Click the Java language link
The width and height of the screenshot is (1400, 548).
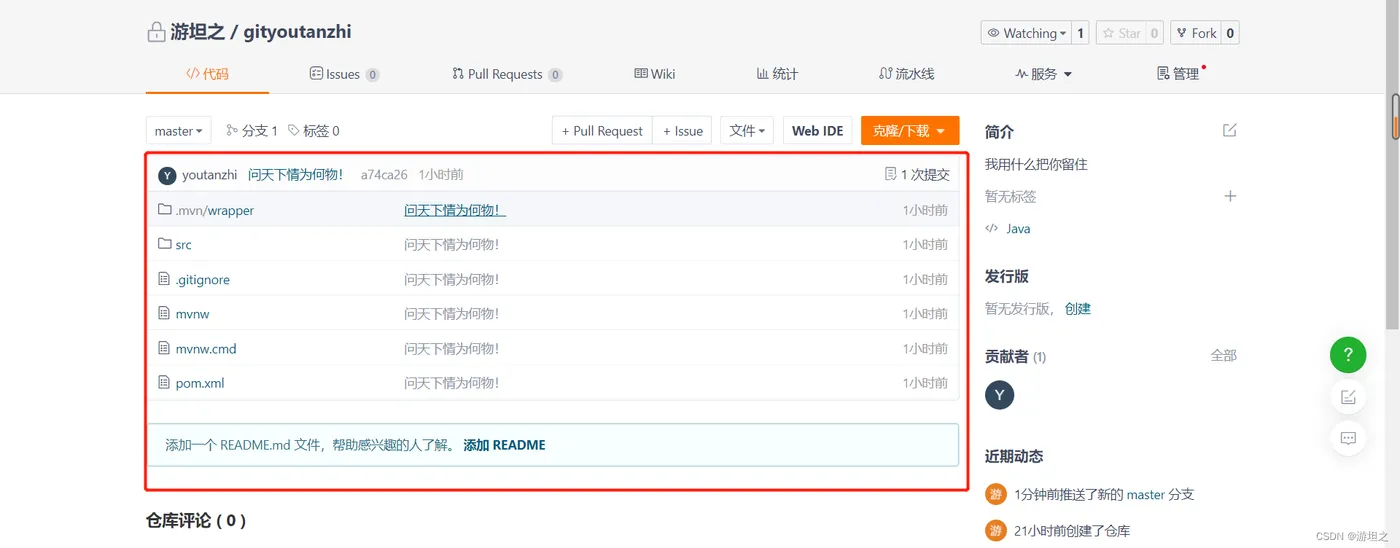point(1018,229)
